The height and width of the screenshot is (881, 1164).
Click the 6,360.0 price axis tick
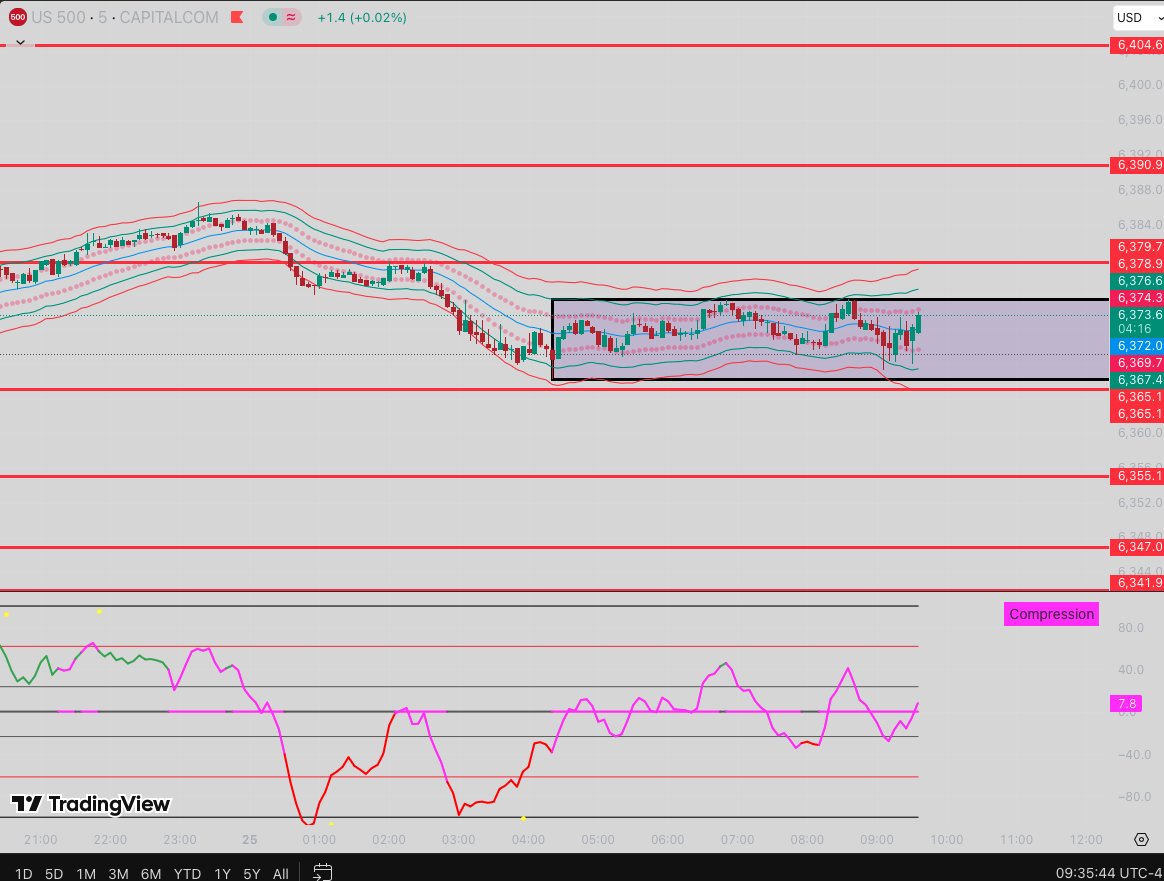pos(1140,433)
